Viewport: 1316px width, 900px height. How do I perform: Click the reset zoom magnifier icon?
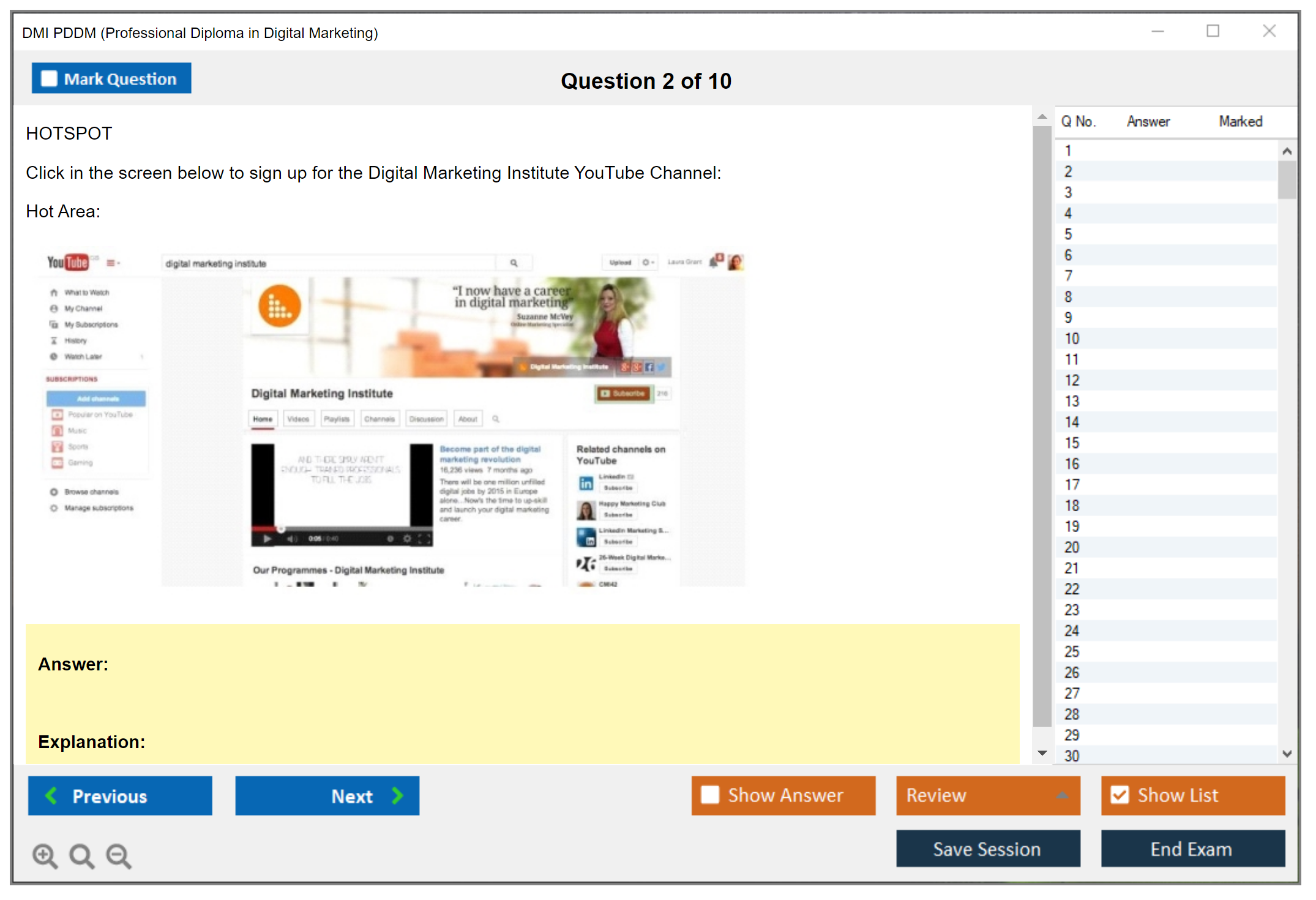(x=81, y=855)
